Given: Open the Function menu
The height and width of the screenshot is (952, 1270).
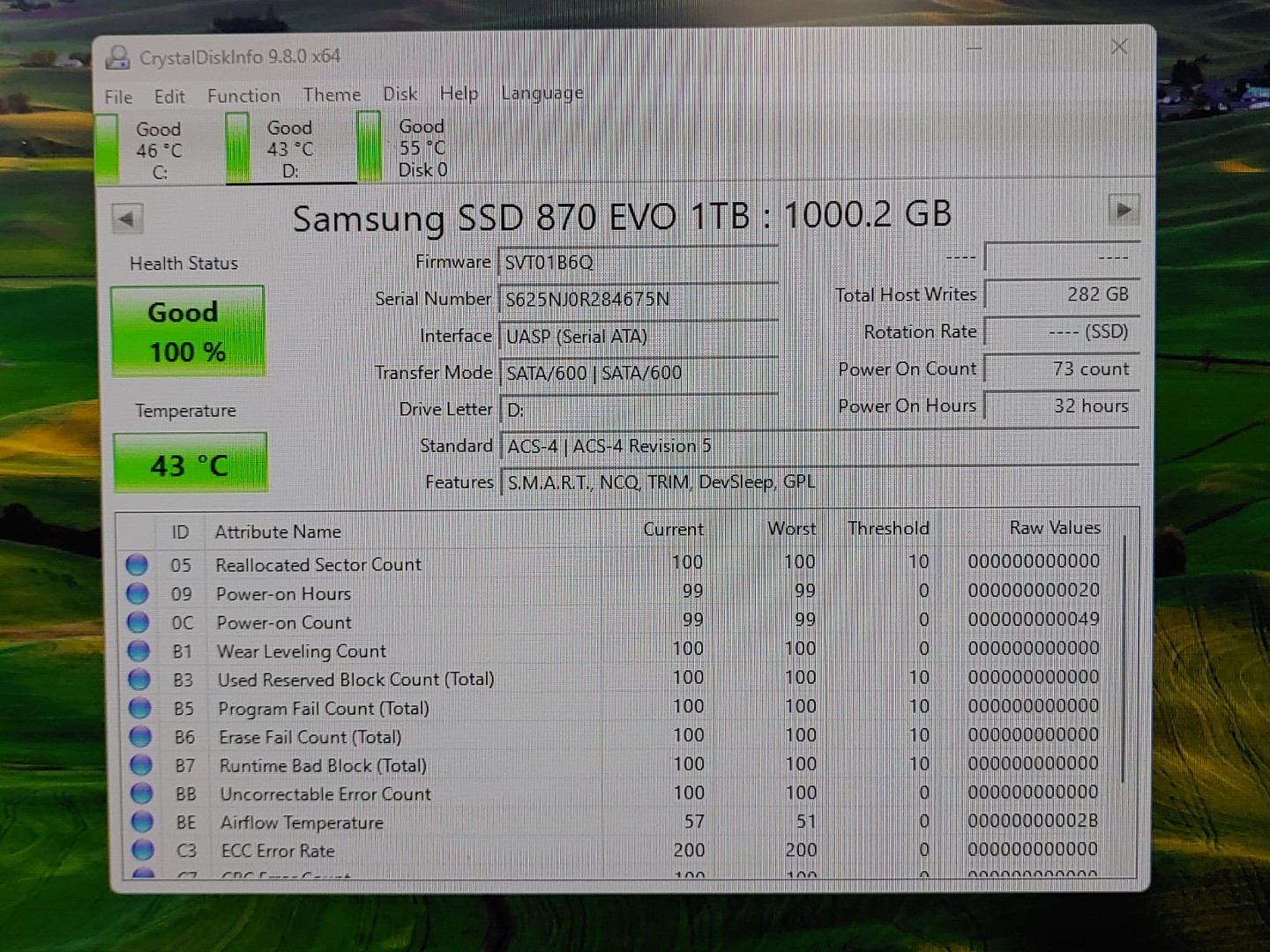Looking at the screenshot, I should (243, 95).
